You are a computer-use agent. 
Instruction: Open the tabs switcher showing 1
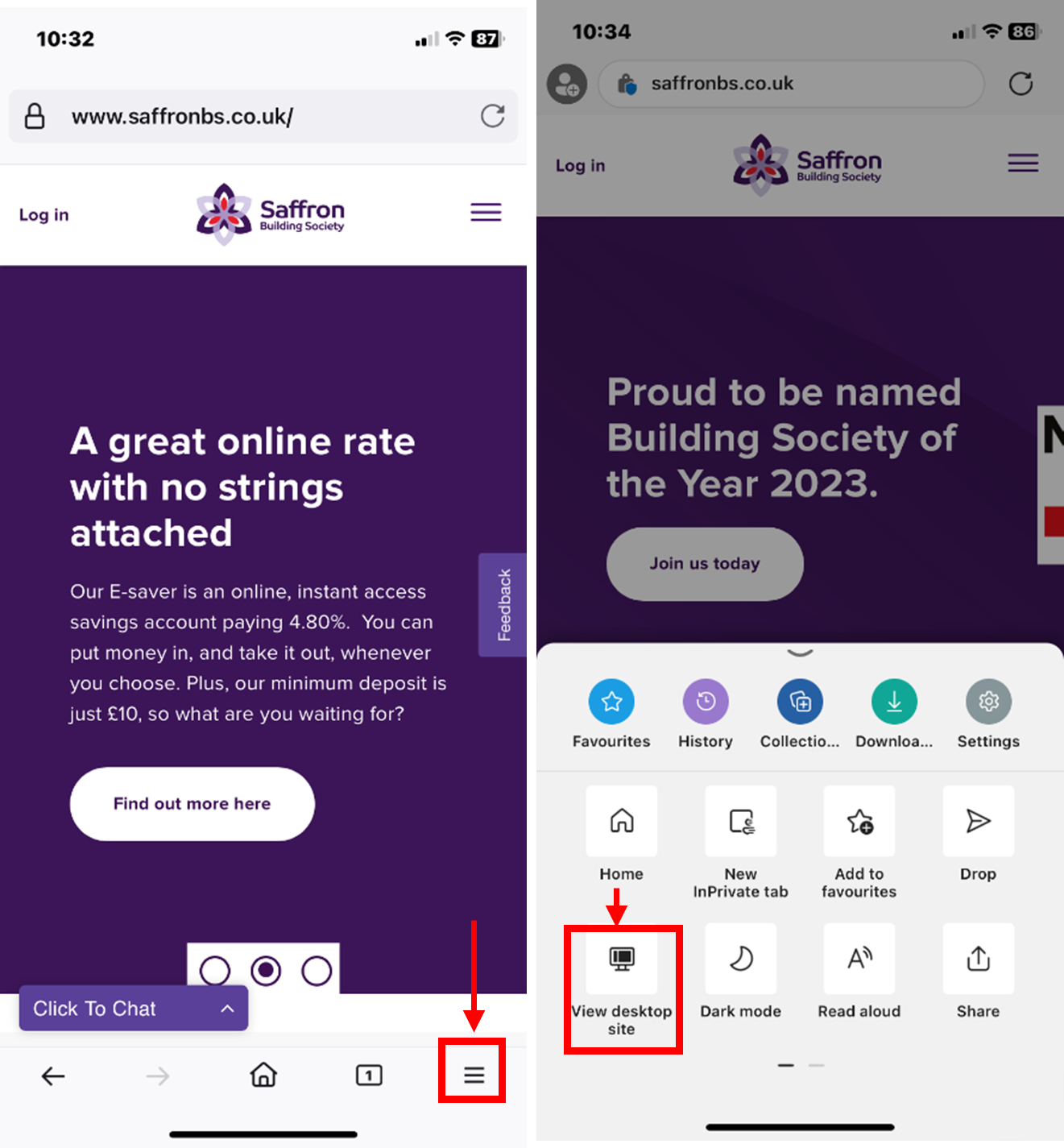369,1075
